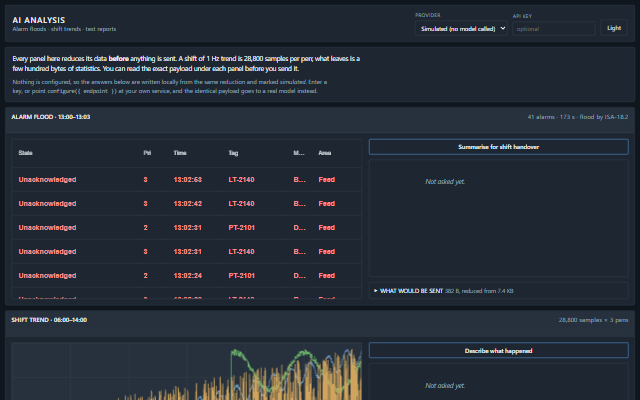This screenshot has width=640, height=400.
Task: Select the PT-2101 alarm at 13:02:24
Action: click(x=187, y=276)
